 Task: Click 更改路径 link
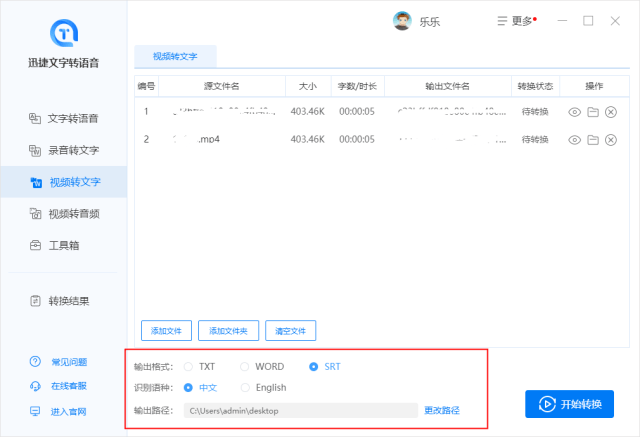pyautogui.click(x=442, y=410)
